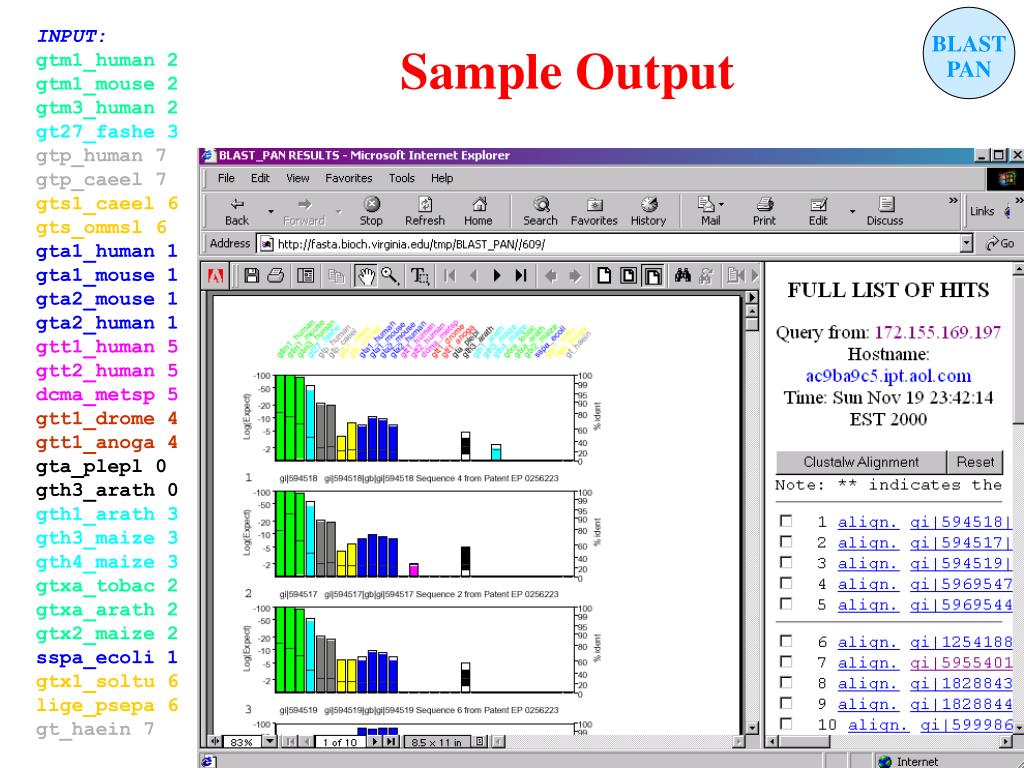The image size is (1024, 768).
Task: Open the align. link for hit 10
Action: 878,725
